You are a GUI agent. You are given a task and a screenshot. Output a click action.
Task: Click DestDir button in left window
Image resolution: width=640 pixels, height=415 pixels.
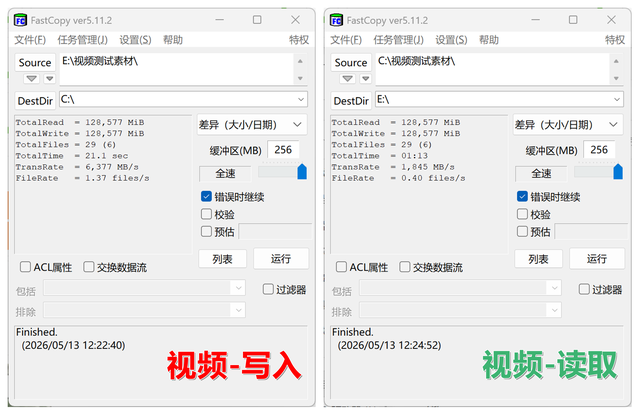point(35,101)
